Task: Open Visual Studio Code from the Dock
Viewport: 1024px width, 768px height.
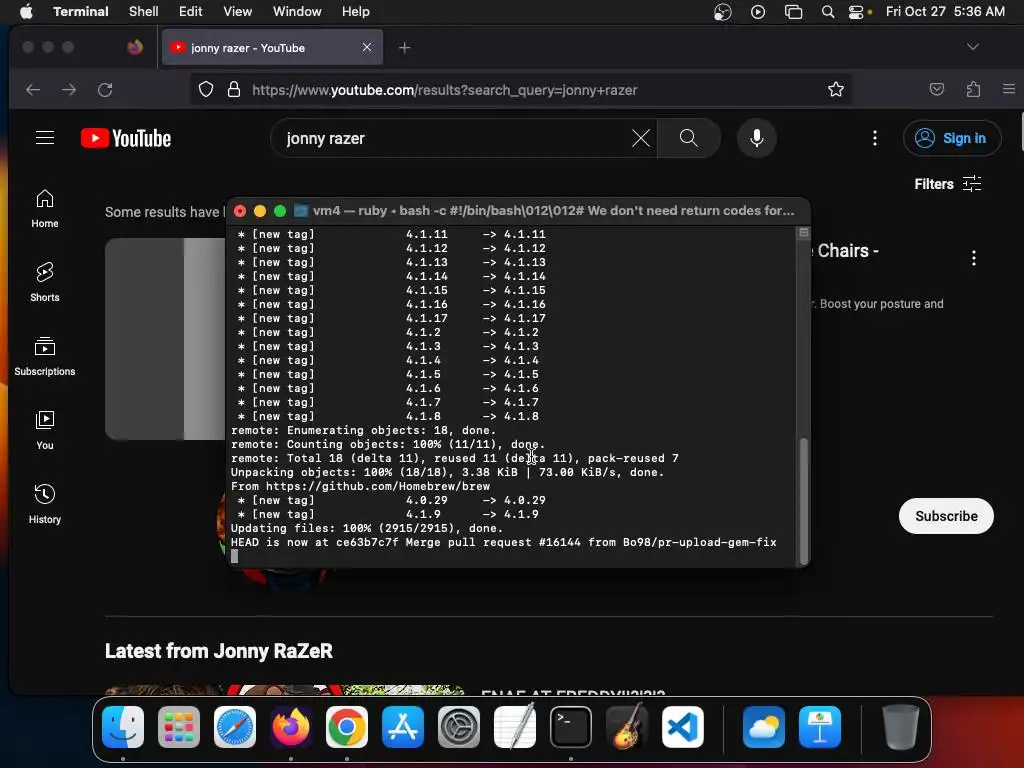Action: click(x=682, y=727)
